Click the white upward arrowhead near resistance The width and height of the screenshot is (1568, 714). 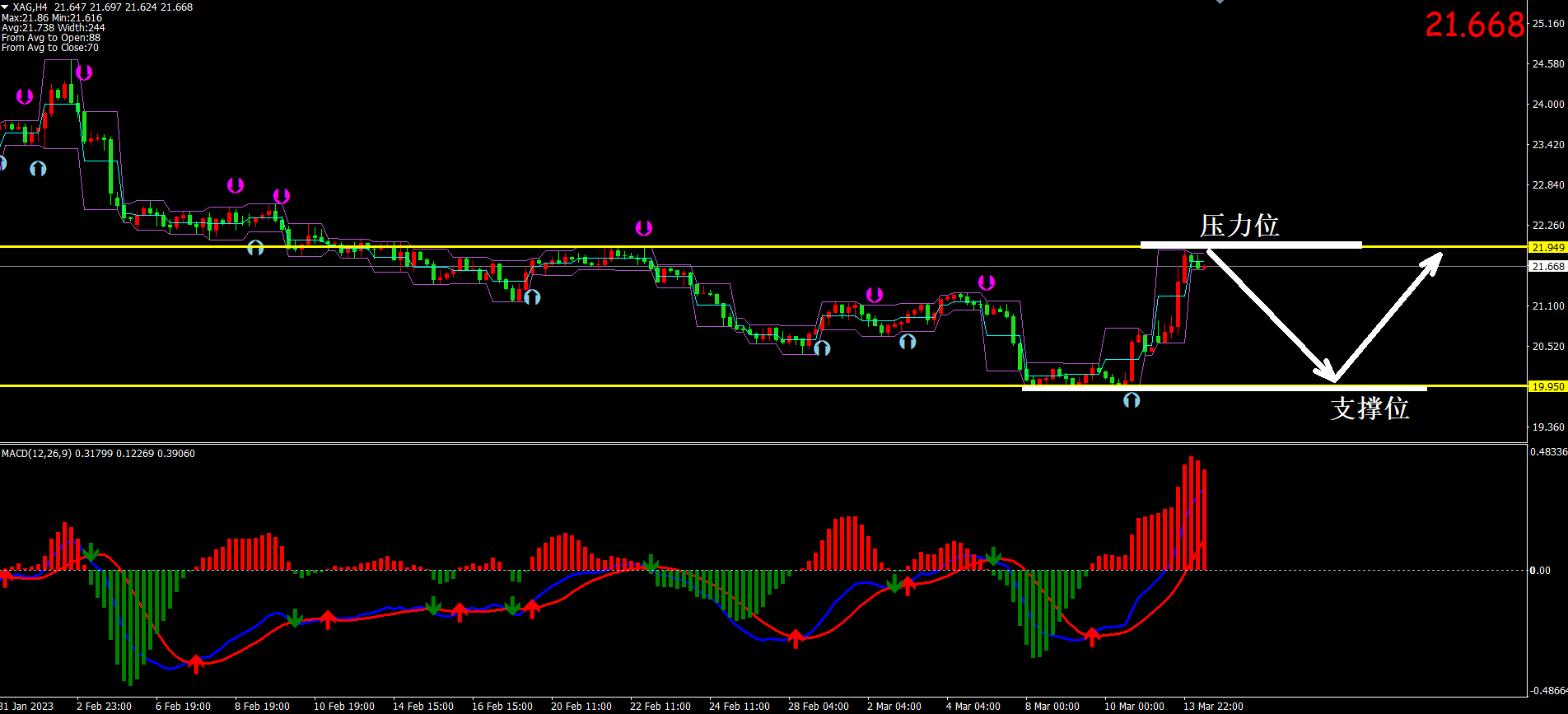[1434, 260]
